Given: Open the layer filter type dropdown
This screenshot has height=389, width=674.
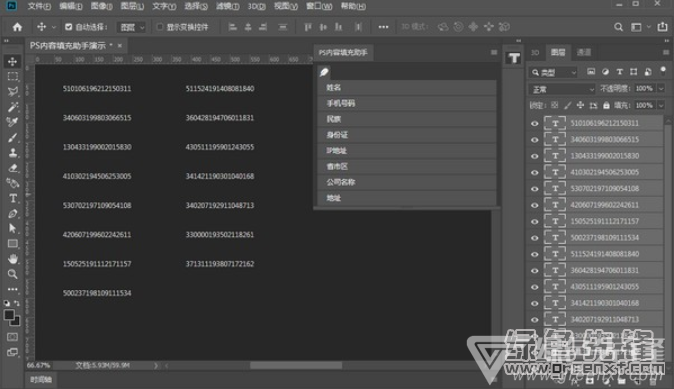Looking at the screenshot, I should tap(554, 73).
